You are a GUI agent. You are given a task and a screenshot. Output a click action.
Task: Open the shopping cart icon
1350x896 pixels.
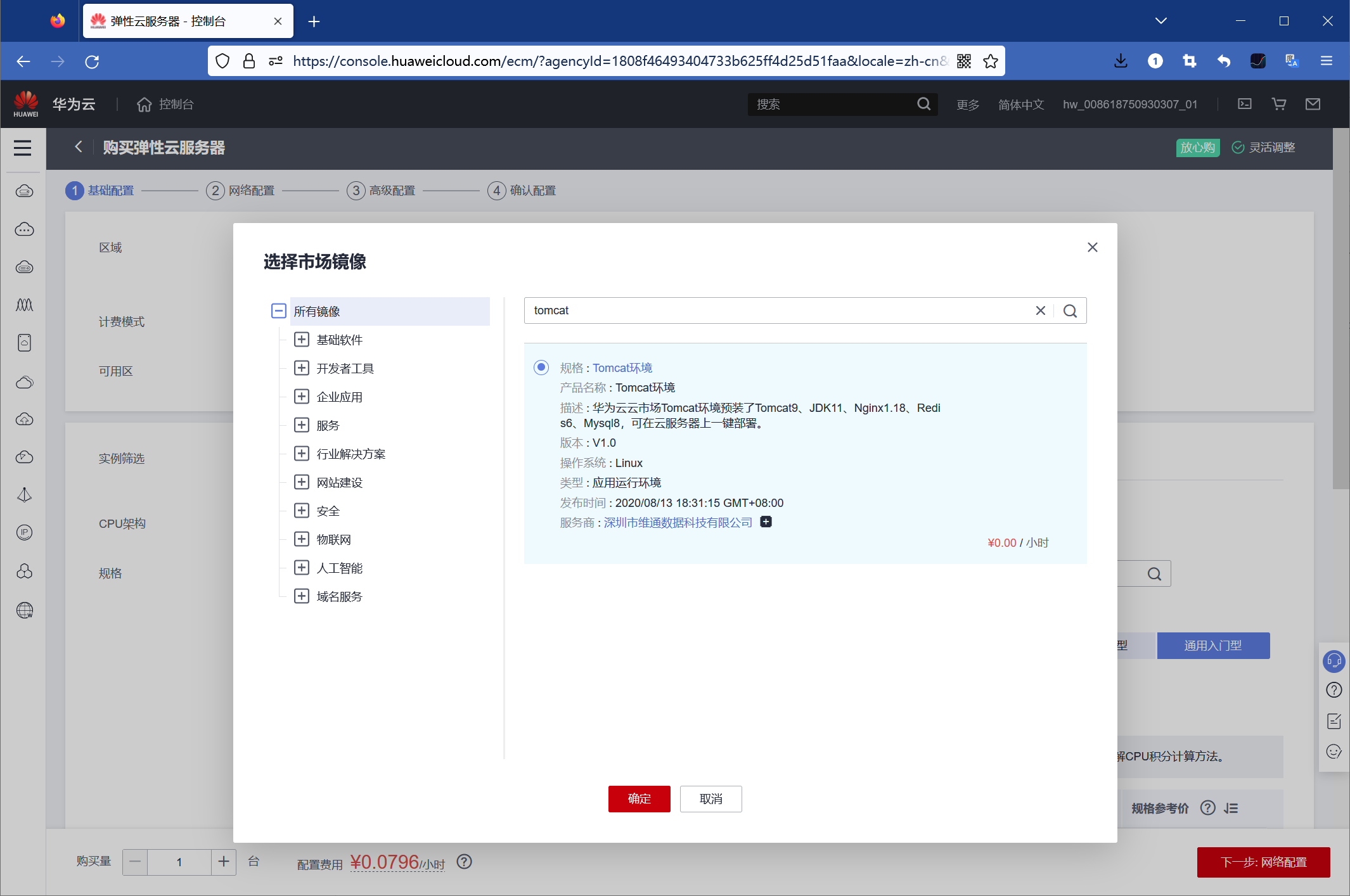[1278, 104]
